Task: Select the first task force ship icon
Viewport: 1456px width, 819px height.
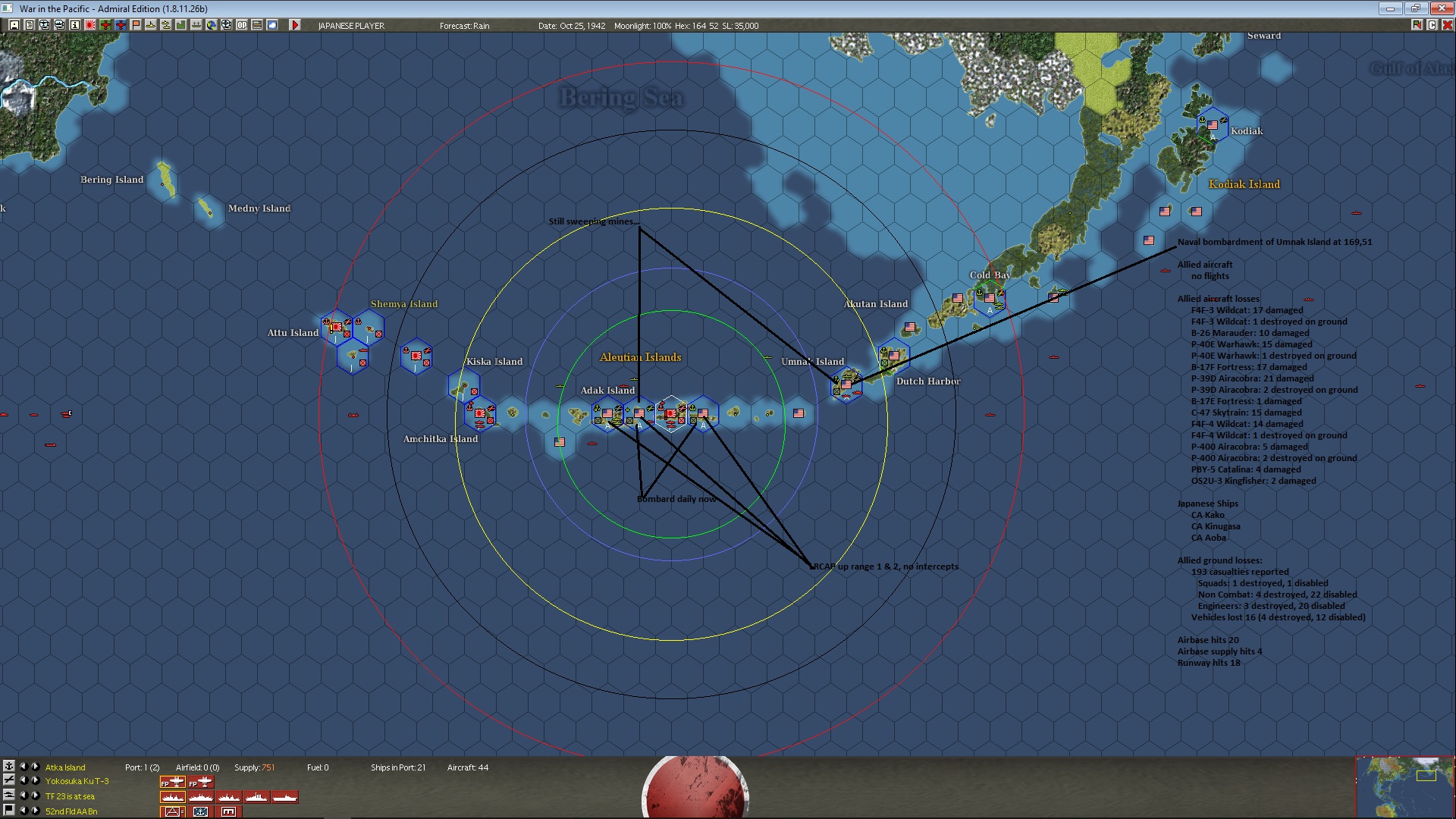Action: [x=172, y=797]
